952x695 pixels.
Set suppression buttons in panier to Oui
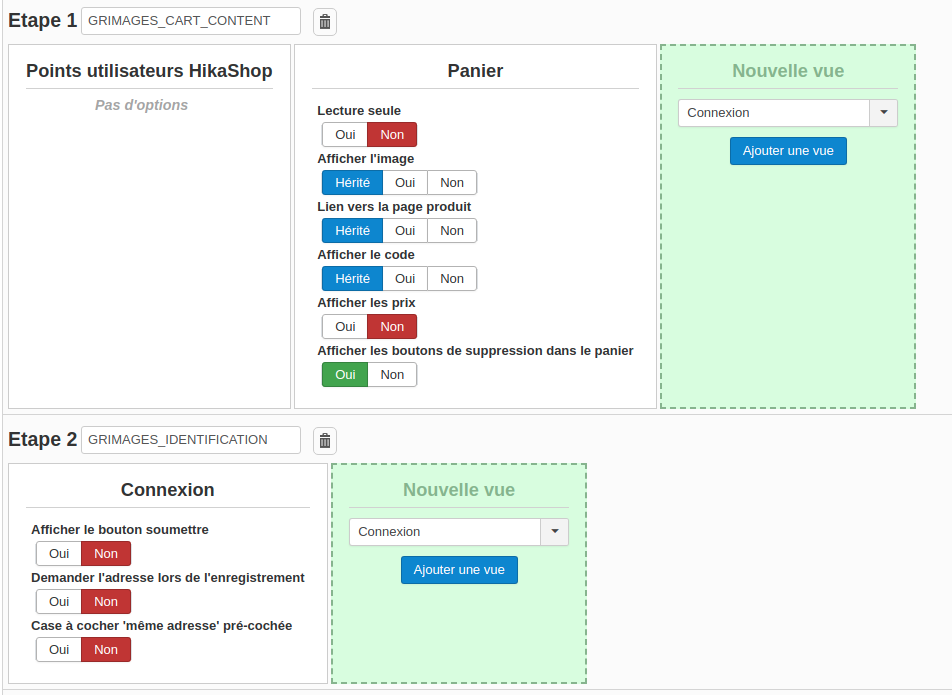click(x=345, y=375)
